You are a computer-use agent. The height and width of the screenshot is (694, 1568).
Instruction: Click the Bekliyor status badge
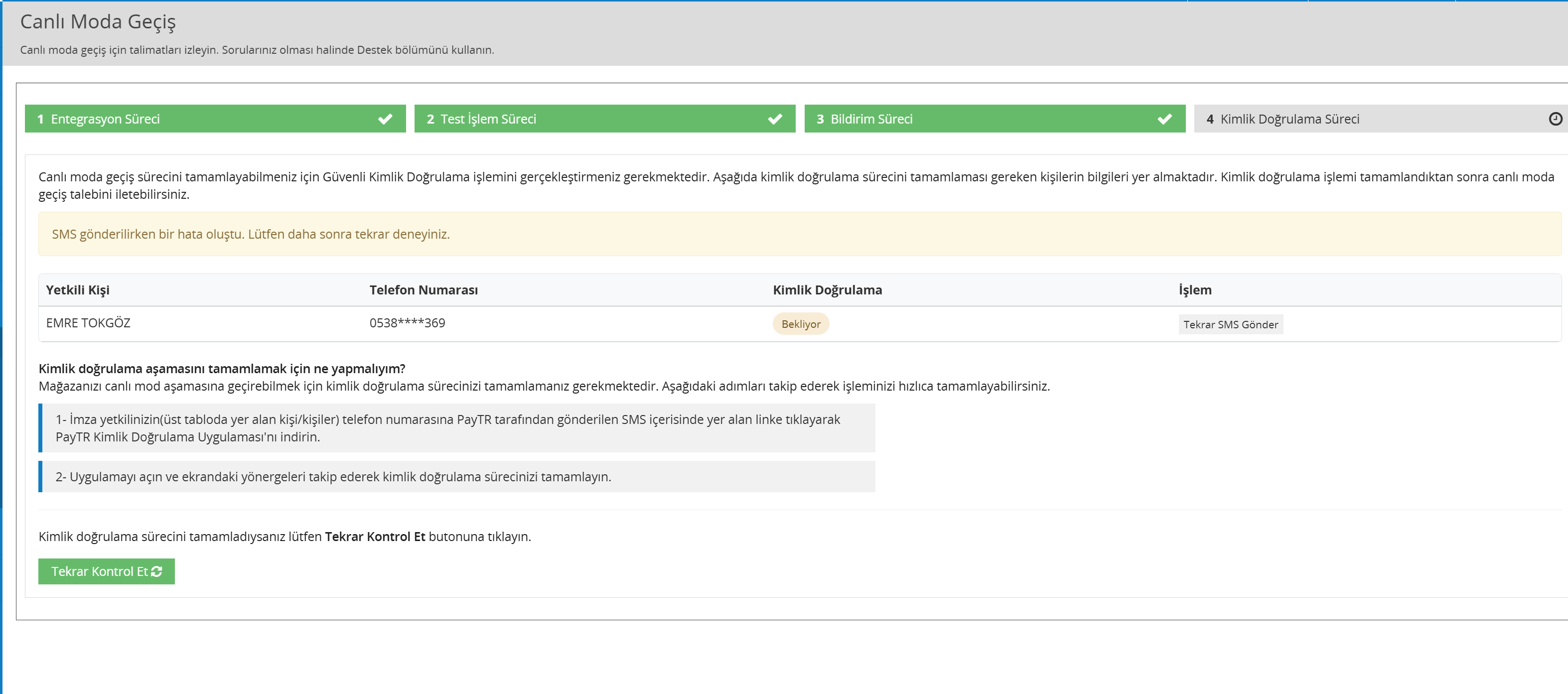pyautogui.click(x=800, y=324)
